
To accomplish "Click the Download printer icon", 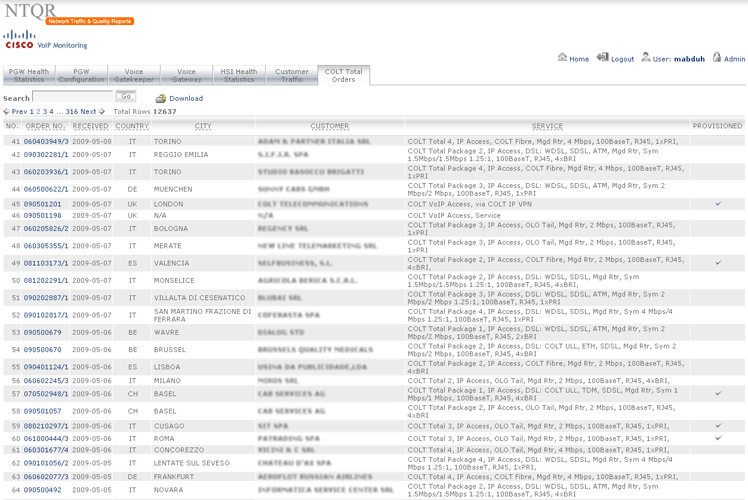I will [160, 98].
